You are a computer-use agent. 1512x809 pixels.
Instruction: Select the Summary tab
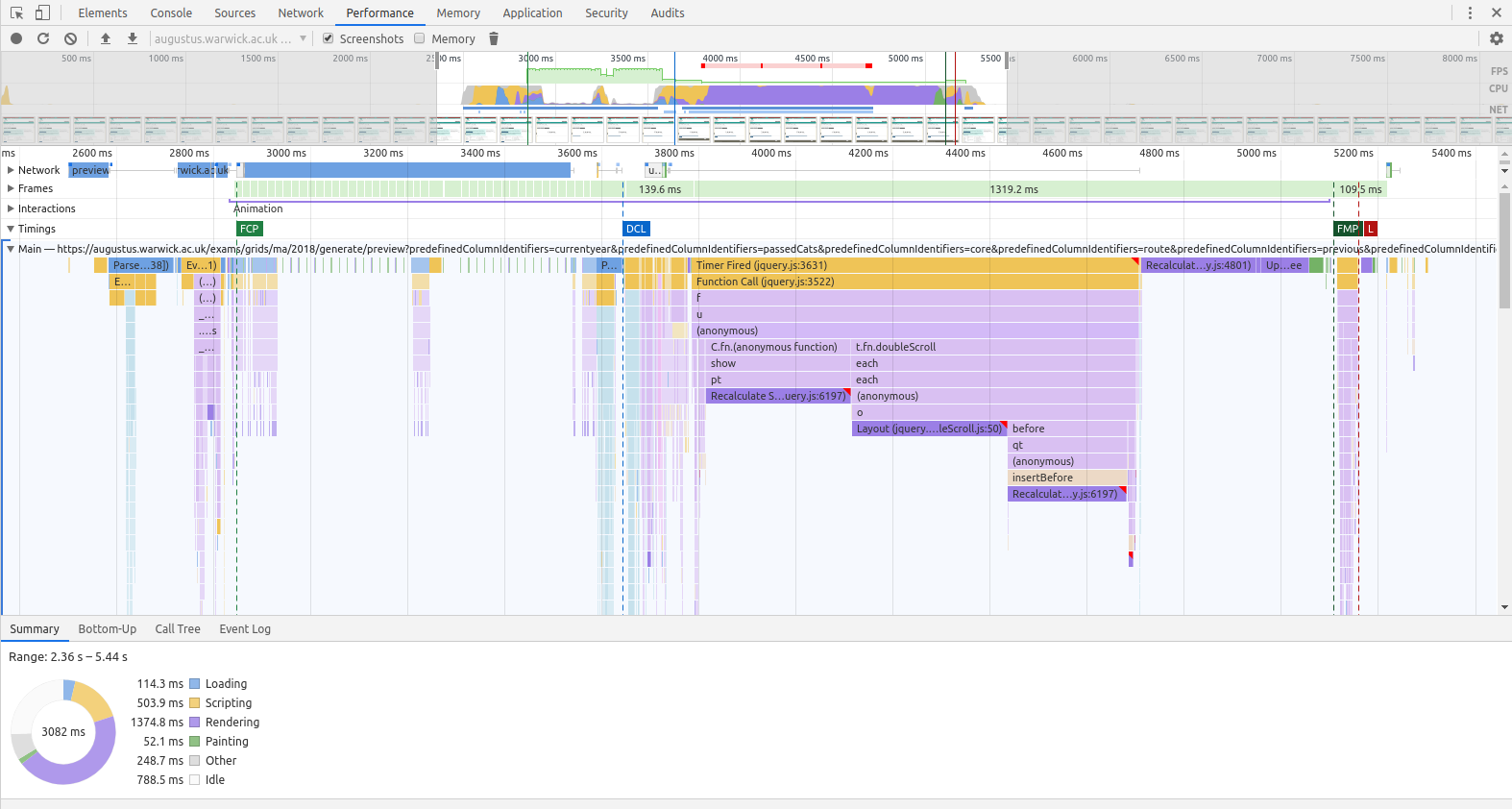pos(35,629)
